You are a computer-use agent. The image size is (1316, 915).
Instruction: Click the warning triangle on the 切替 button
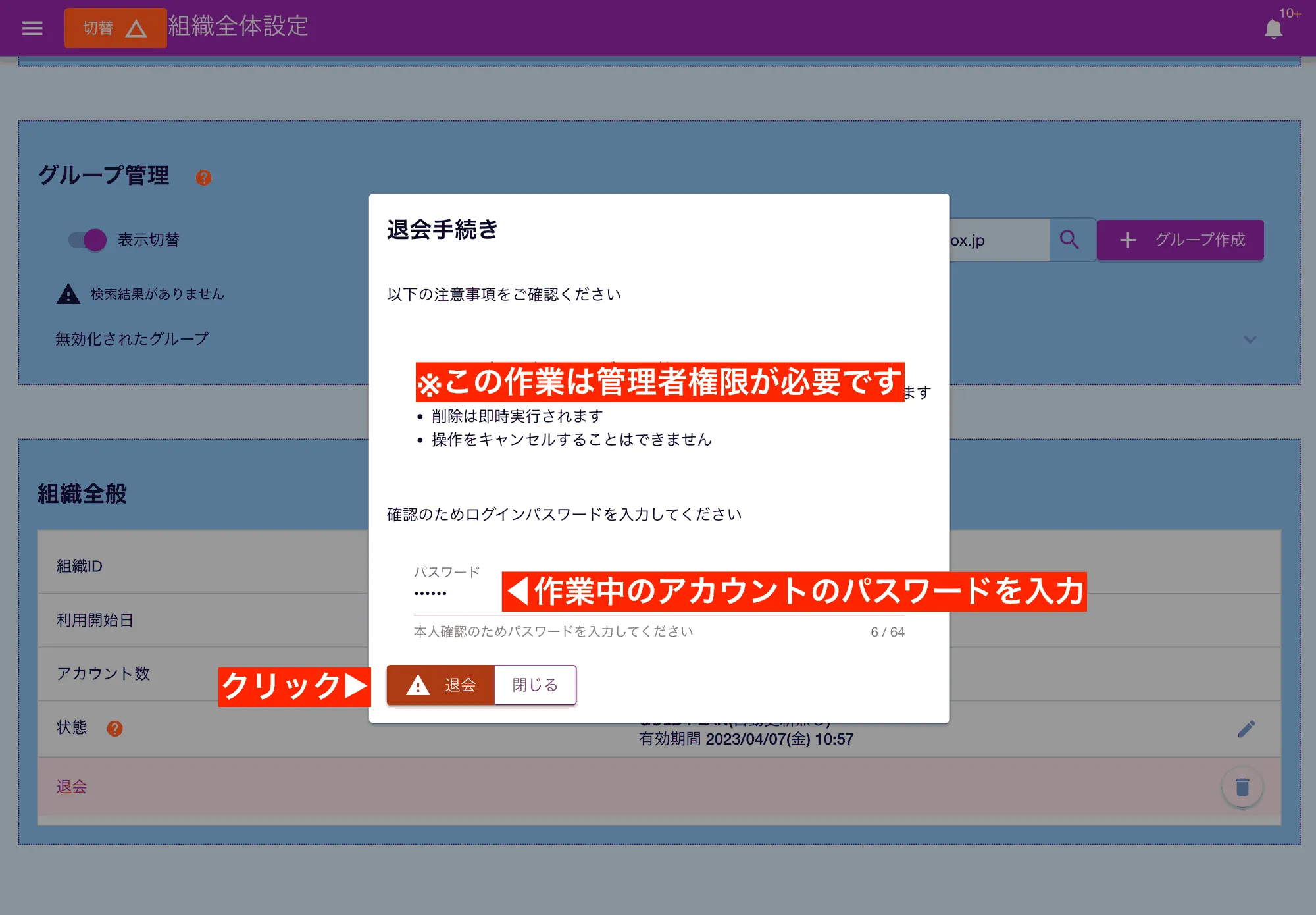click(136, 28)
